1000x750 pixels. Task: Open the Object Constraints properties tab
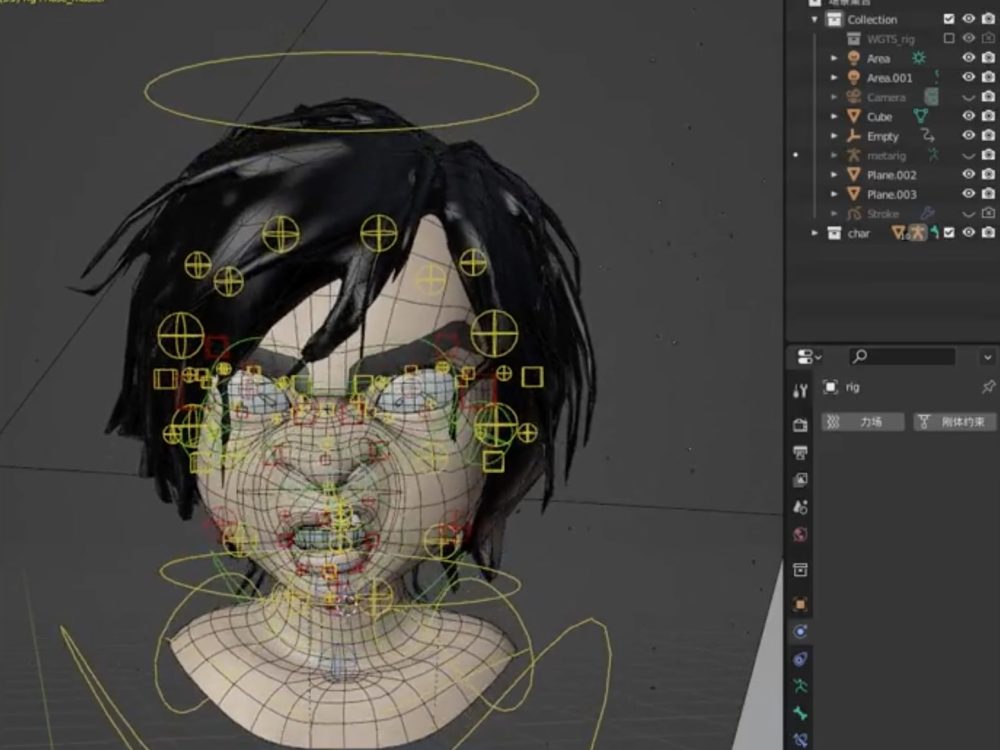point(800,659)
